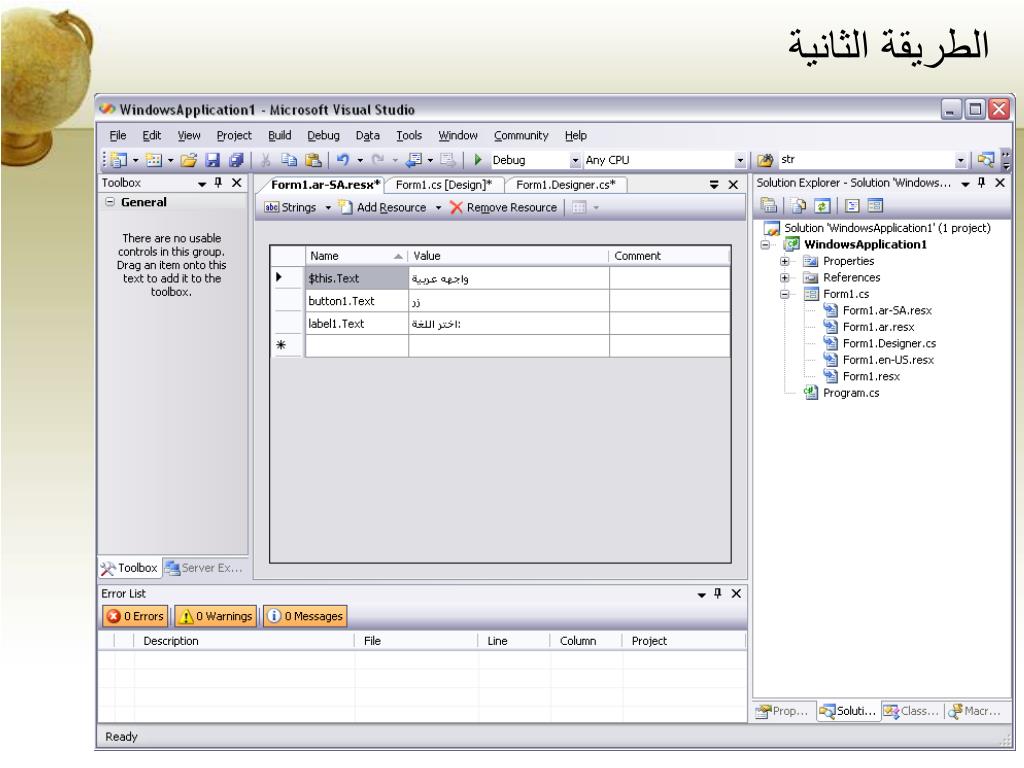Click the Navigate Backward icon
Image resolution: width=1024 pixels, height=768 pixels.
coord(414,159)
